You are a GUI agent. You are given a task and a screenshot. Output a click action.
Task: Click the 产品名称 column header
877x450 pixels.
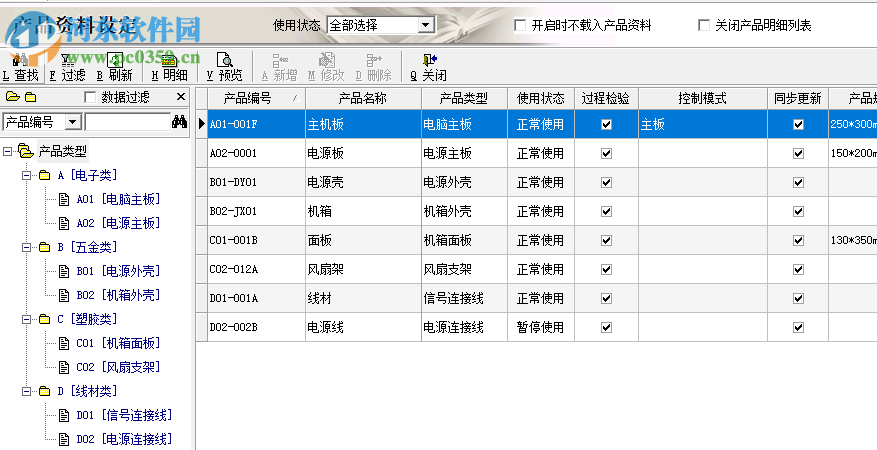[x=363, y=98]
